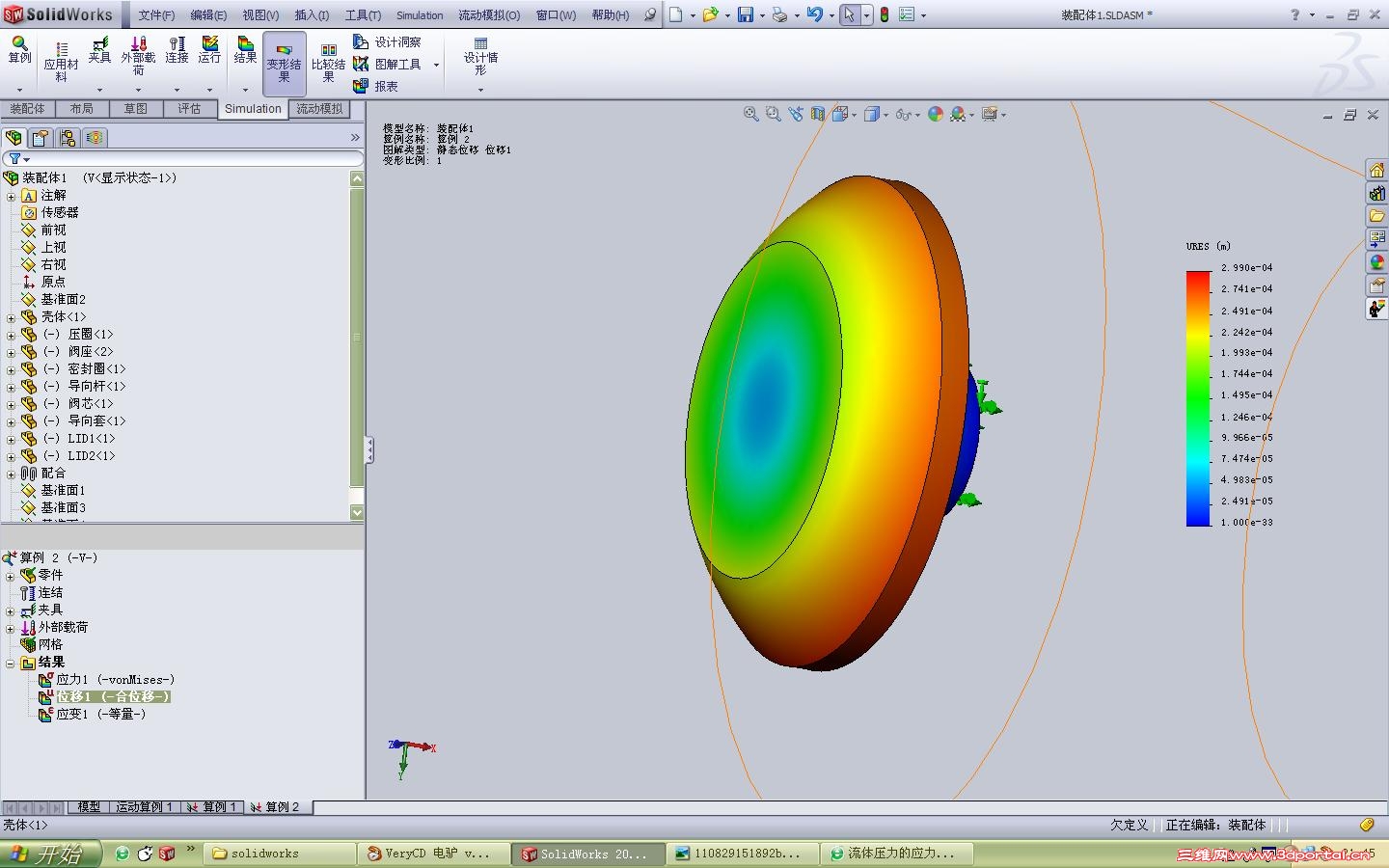This screenshot has height=868, width=1389.
Task: Collapse the 结果 results folder
Action: click(11, 663)
